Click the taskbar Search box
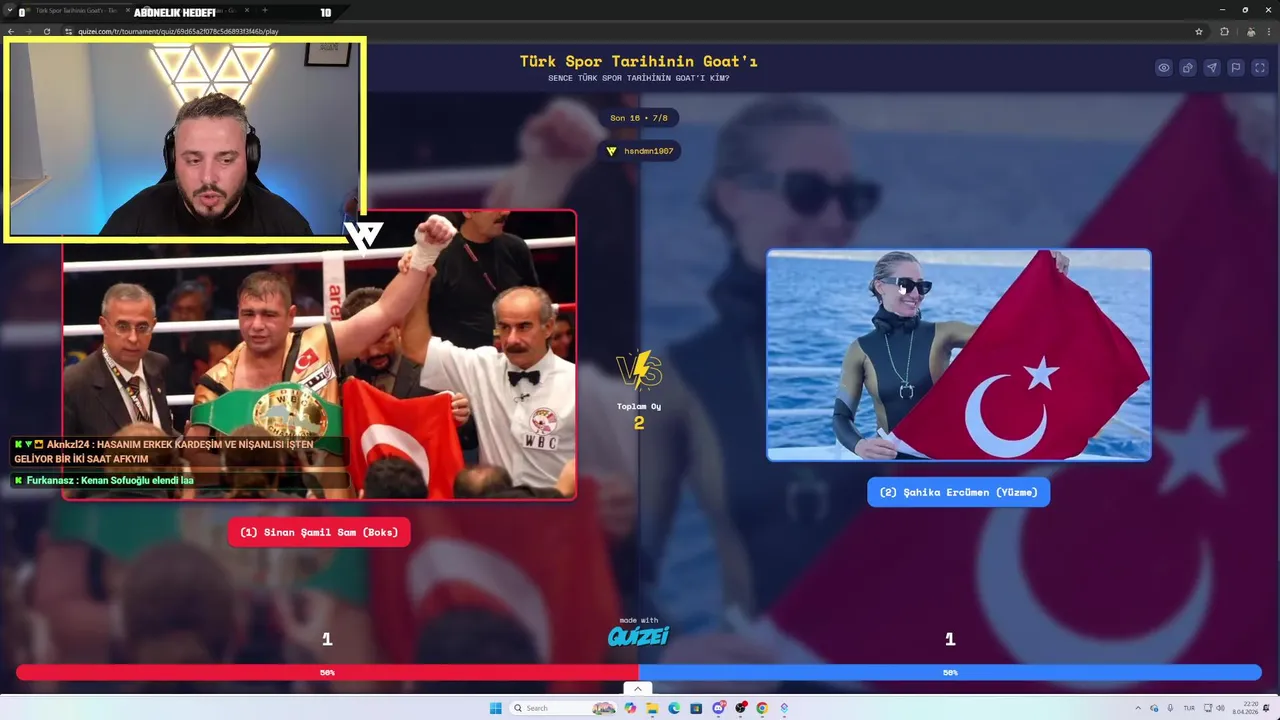Screen dimensions: 1280x720 tap(563, 708)
